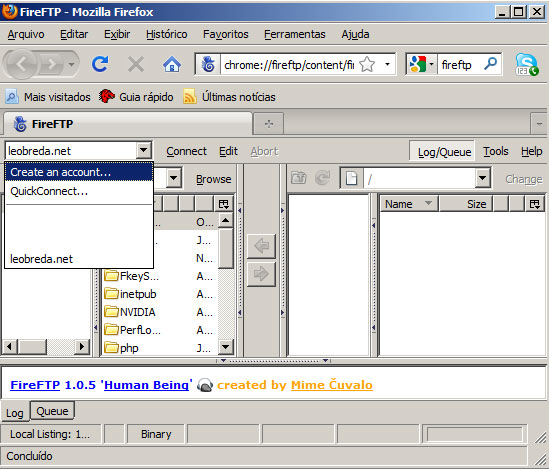The width and height of the screenshot is (549, 469).
Task: Click the Firefox reload page icon
Action: [x=100, y=64]
